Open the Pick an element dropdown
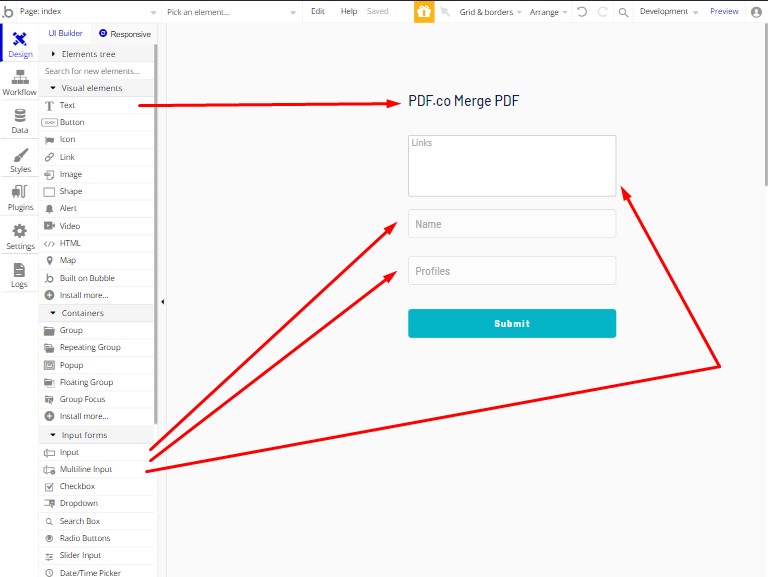The image size is (768, 577). pyautogui.click(x=231, y=12)
